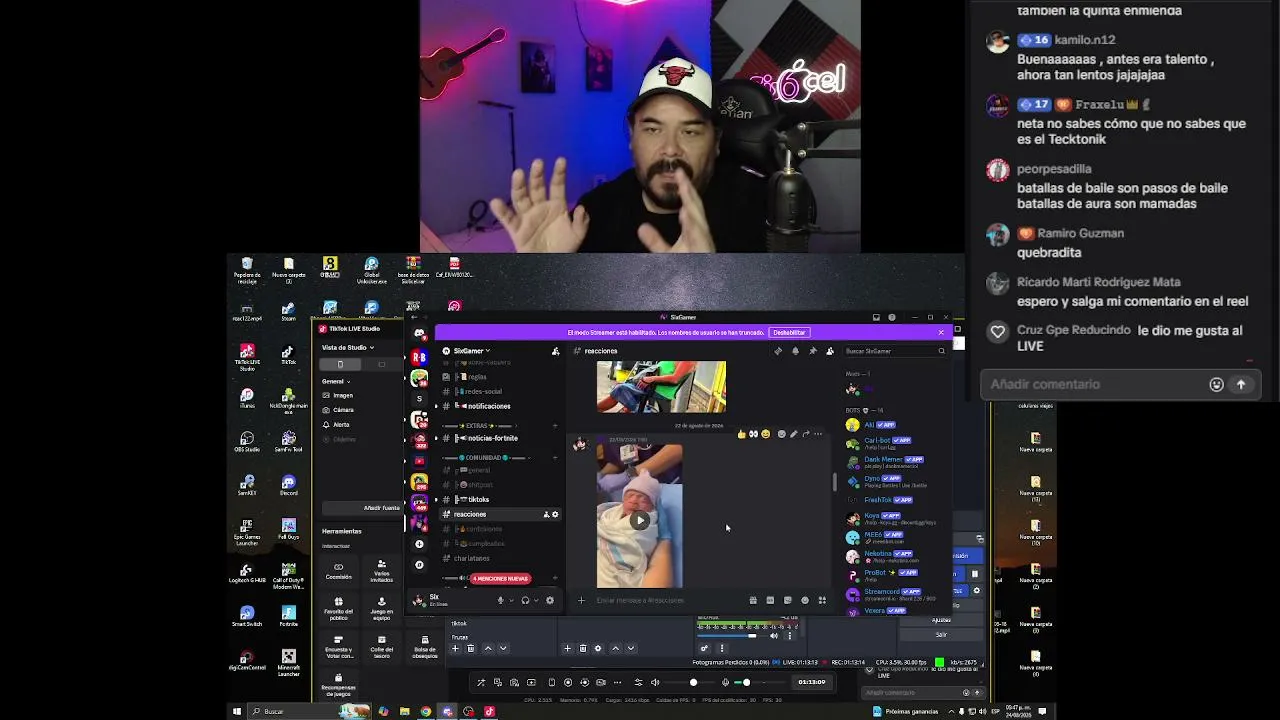Open Cofre del tesoro tool

[381, 645]
